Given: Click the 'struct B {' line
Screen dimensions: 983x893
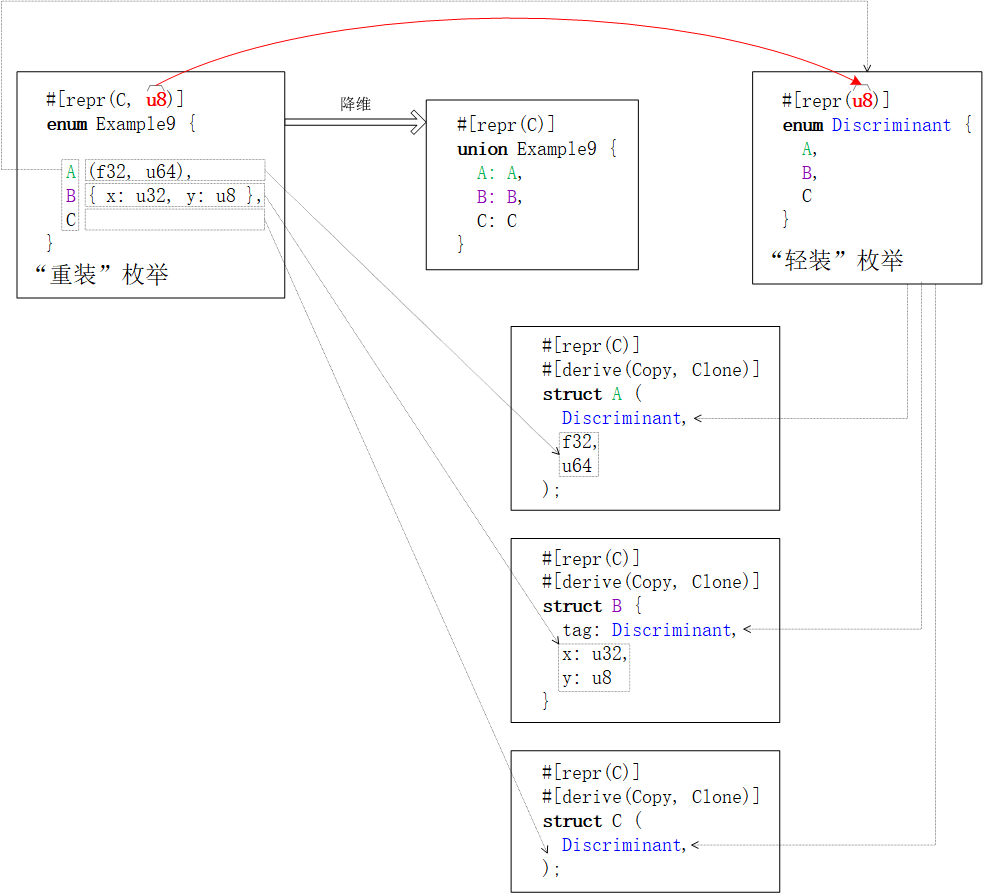Looking at the screenshot, I should tap(592, 606).
